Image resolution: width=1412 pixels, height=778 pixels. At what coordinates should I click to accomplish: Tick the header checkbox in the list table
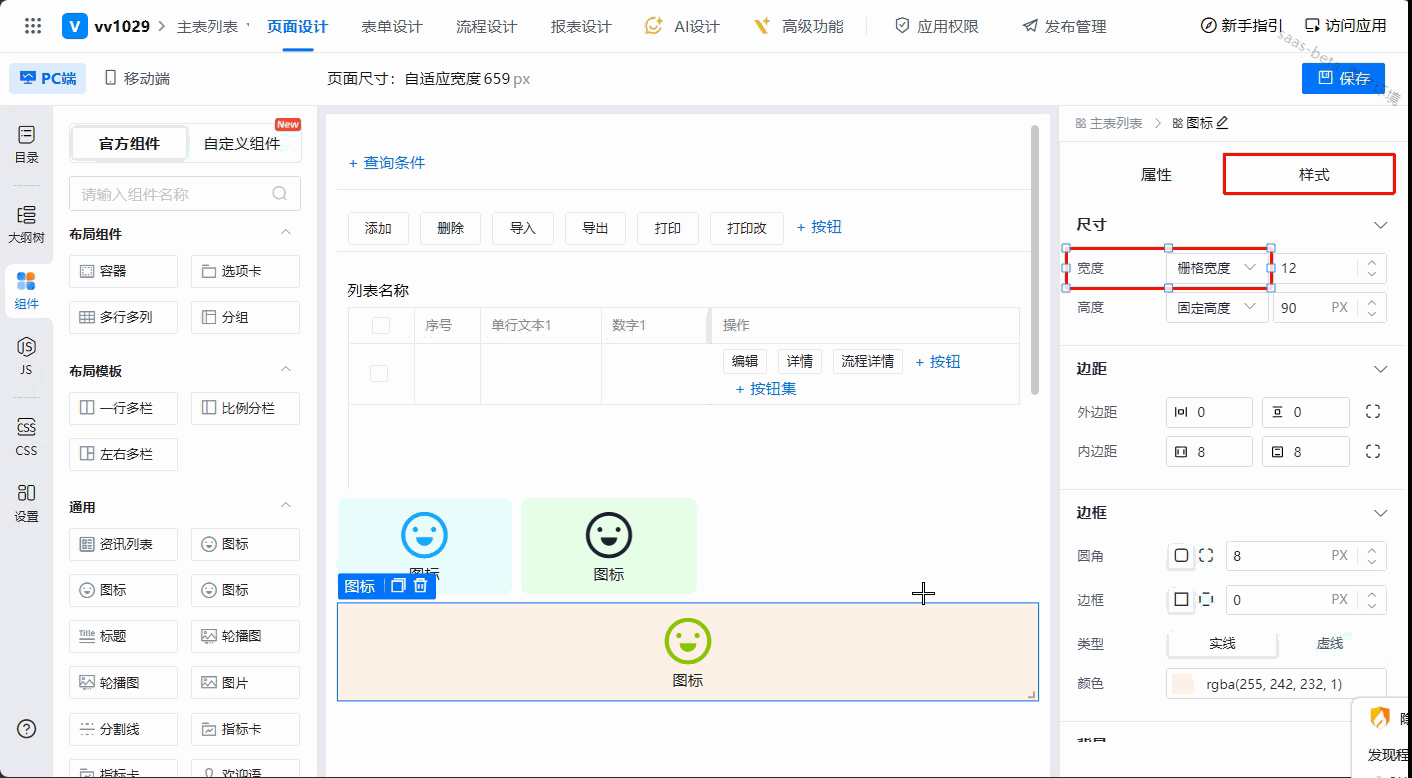(x=381, y=325)
